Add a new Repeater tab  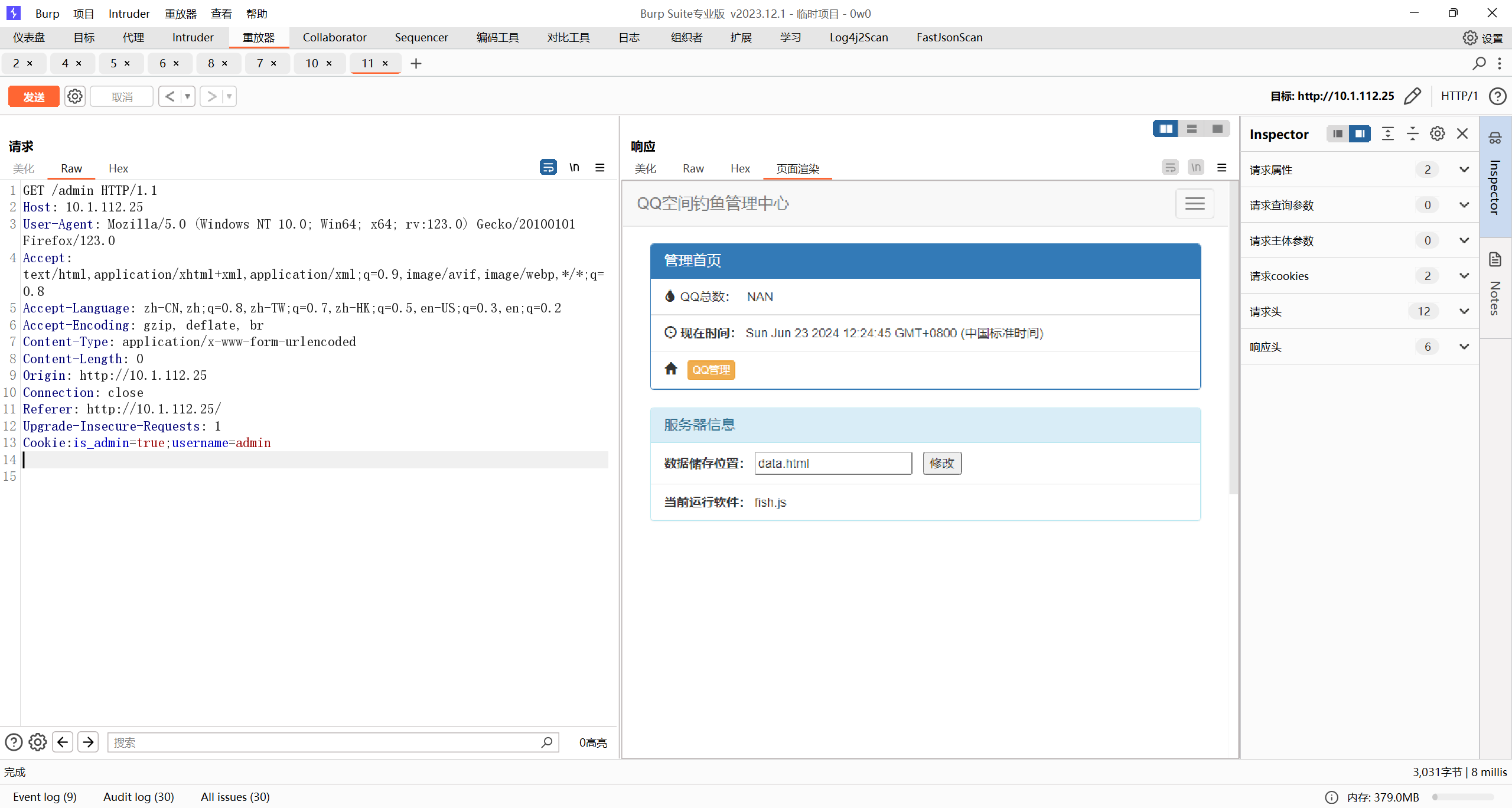(x=416, y=63)
